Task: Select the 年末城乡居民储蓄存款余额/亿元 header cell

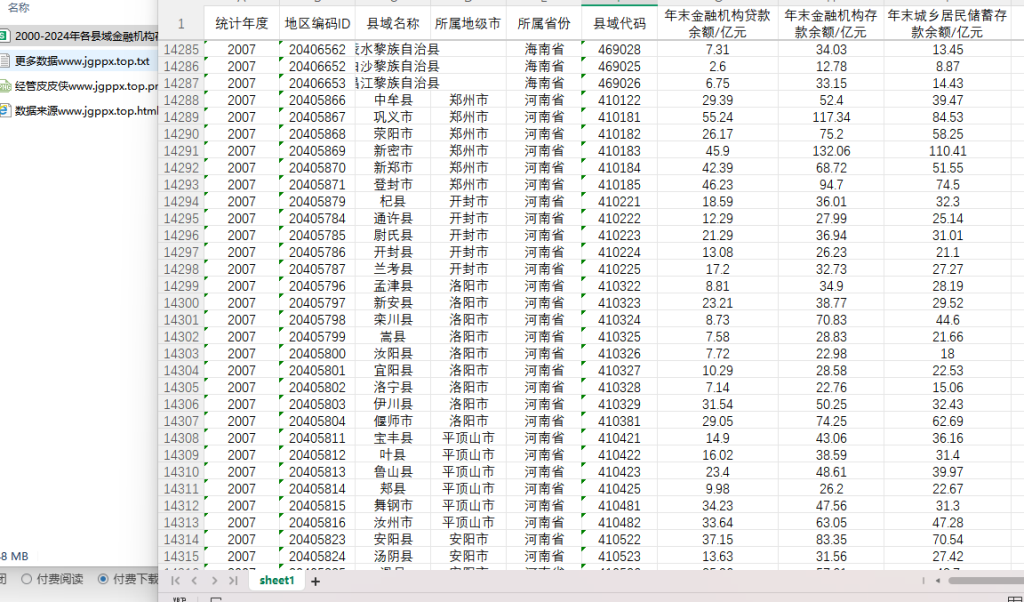Action: click(x=948, y=24)
